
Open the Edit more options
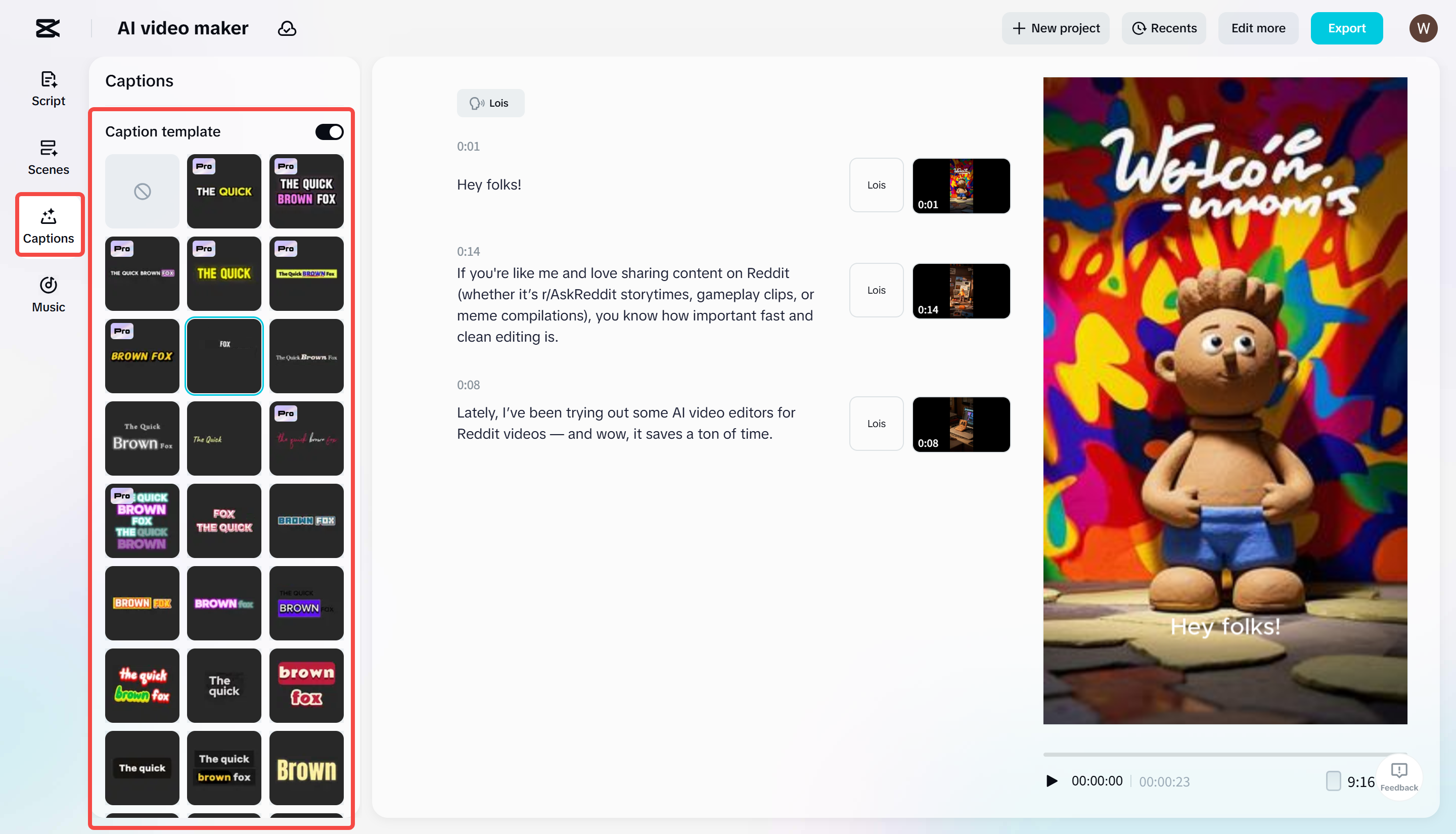[1258, 27]
